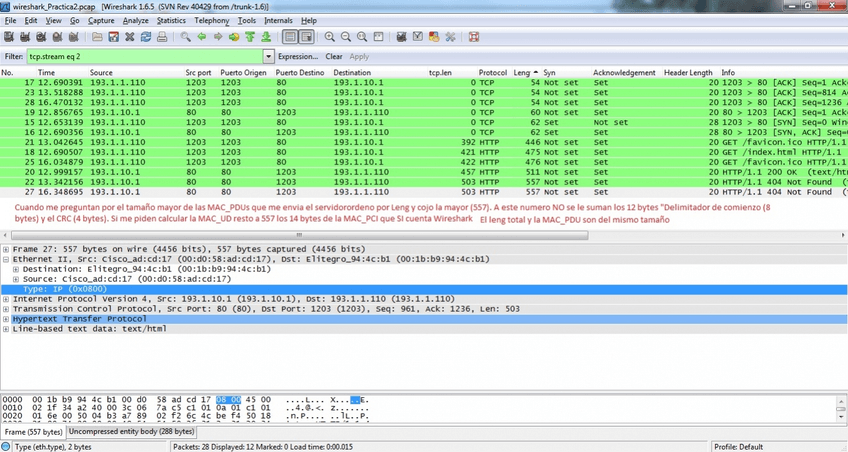Click the Expression... filter button

click(298, 57)
